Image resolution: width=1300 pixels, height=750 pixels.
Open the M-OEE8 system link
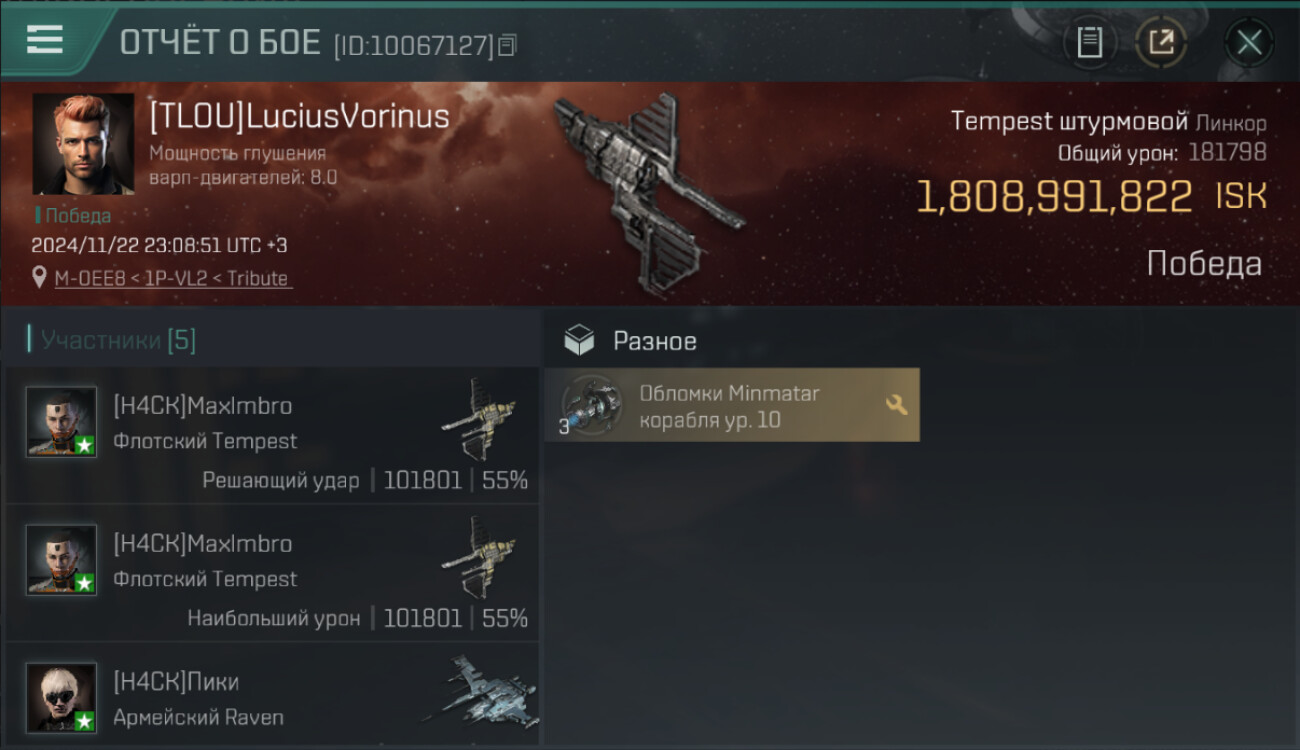click(x=89, y=279)
